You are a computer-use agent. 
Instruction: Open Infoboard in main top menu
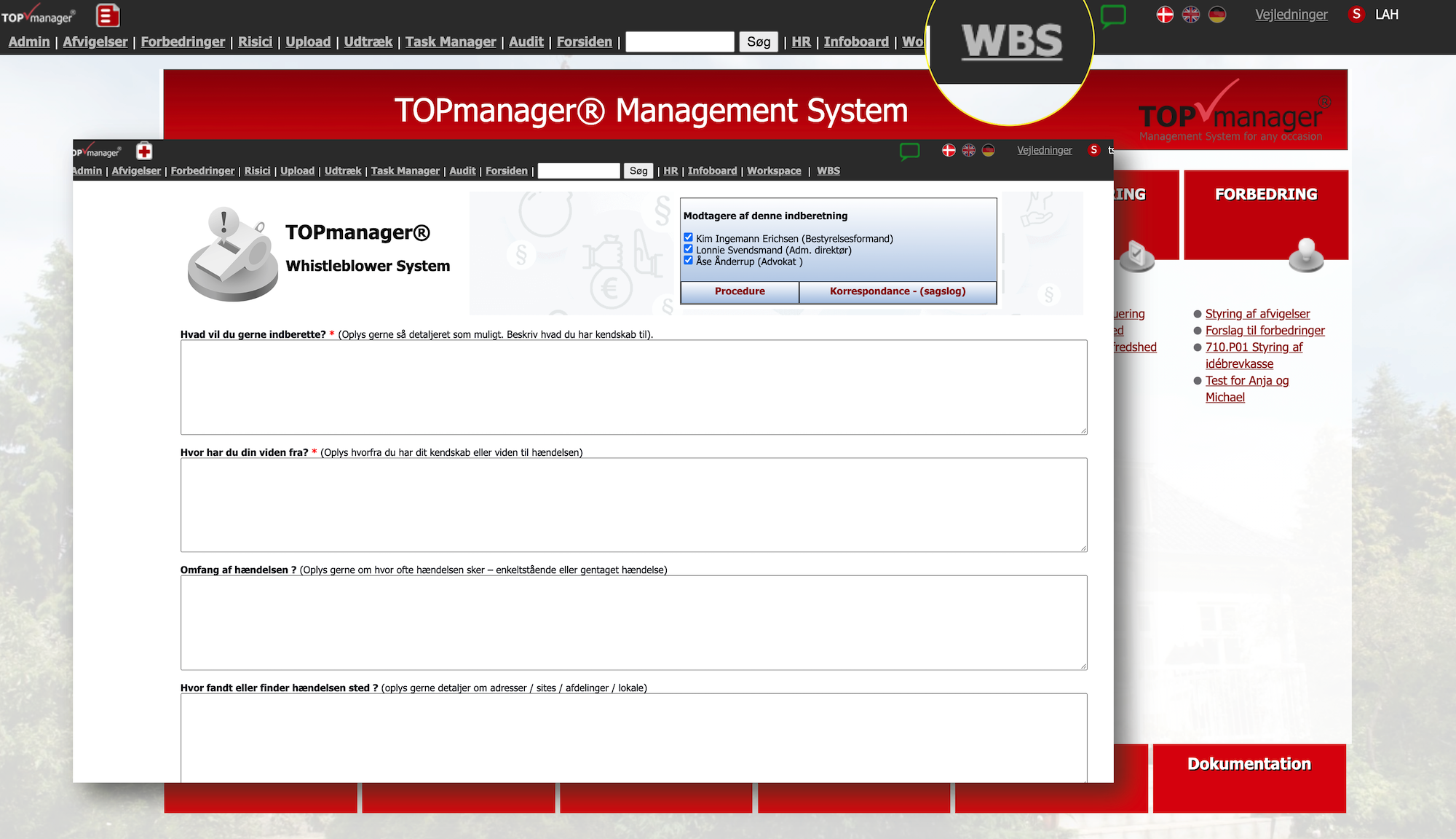(x=856, y=42)
